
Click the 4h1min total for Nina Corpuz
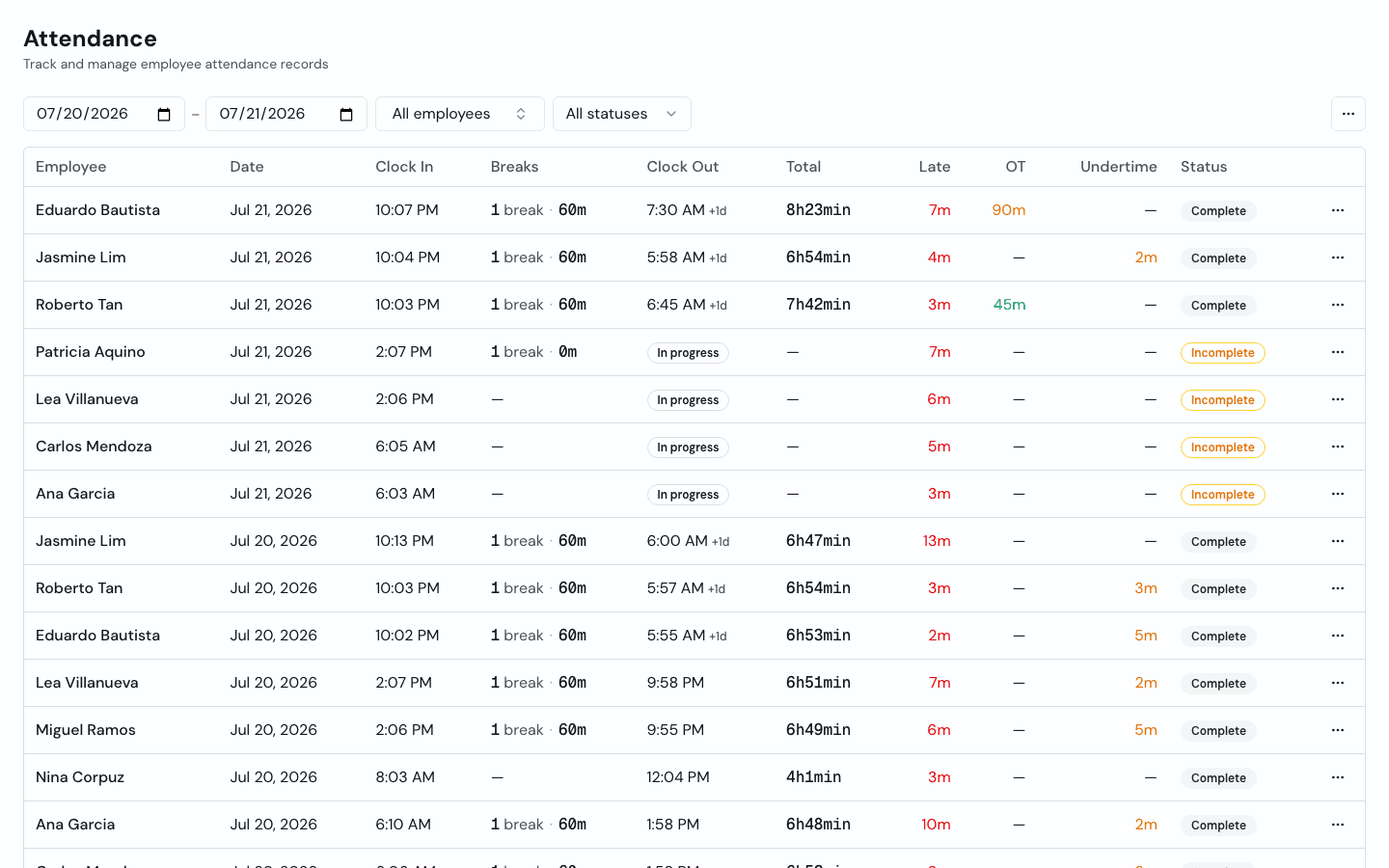pos(813,777)
